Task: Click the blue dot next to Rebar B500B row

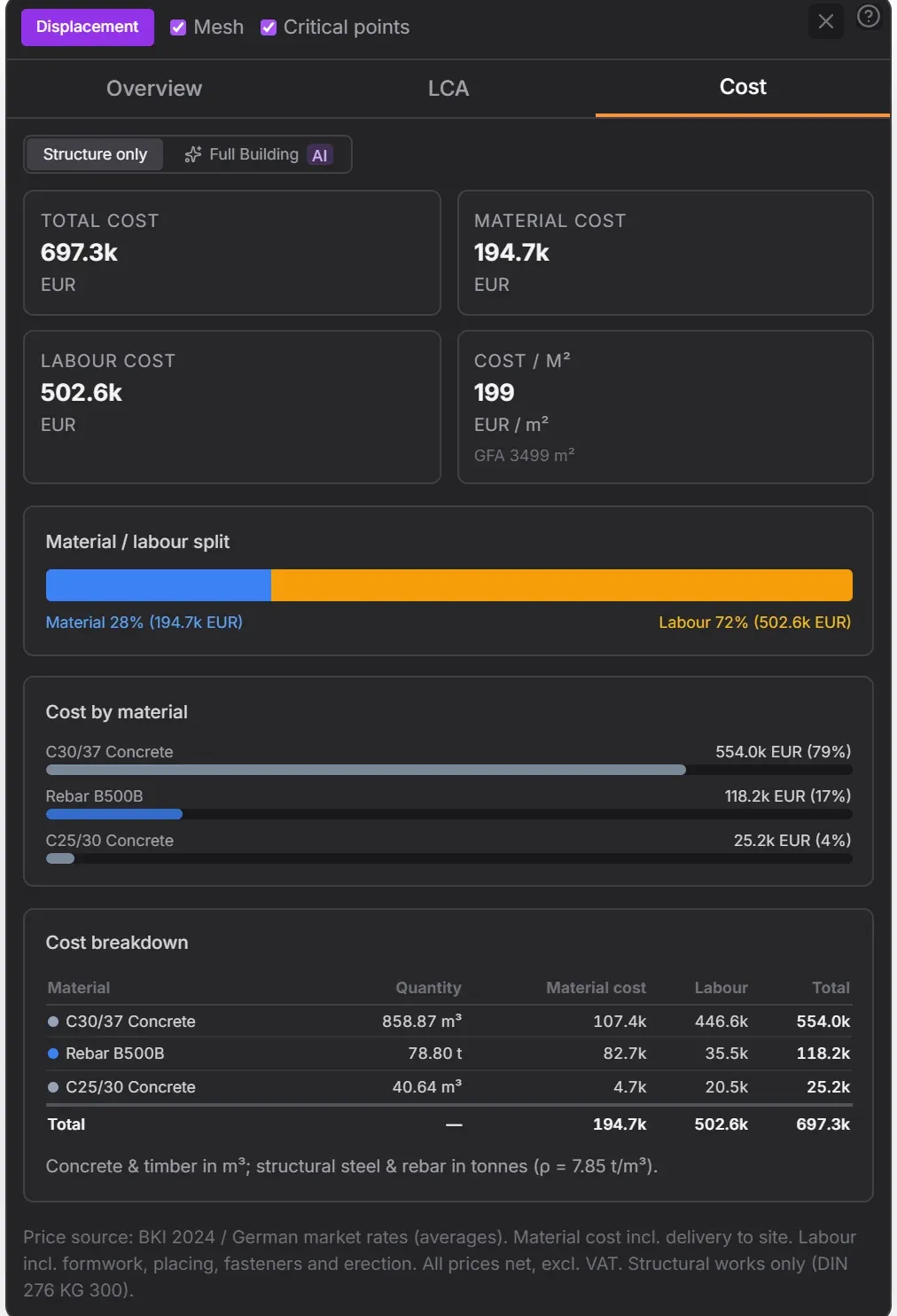Action: (53, 1054)
